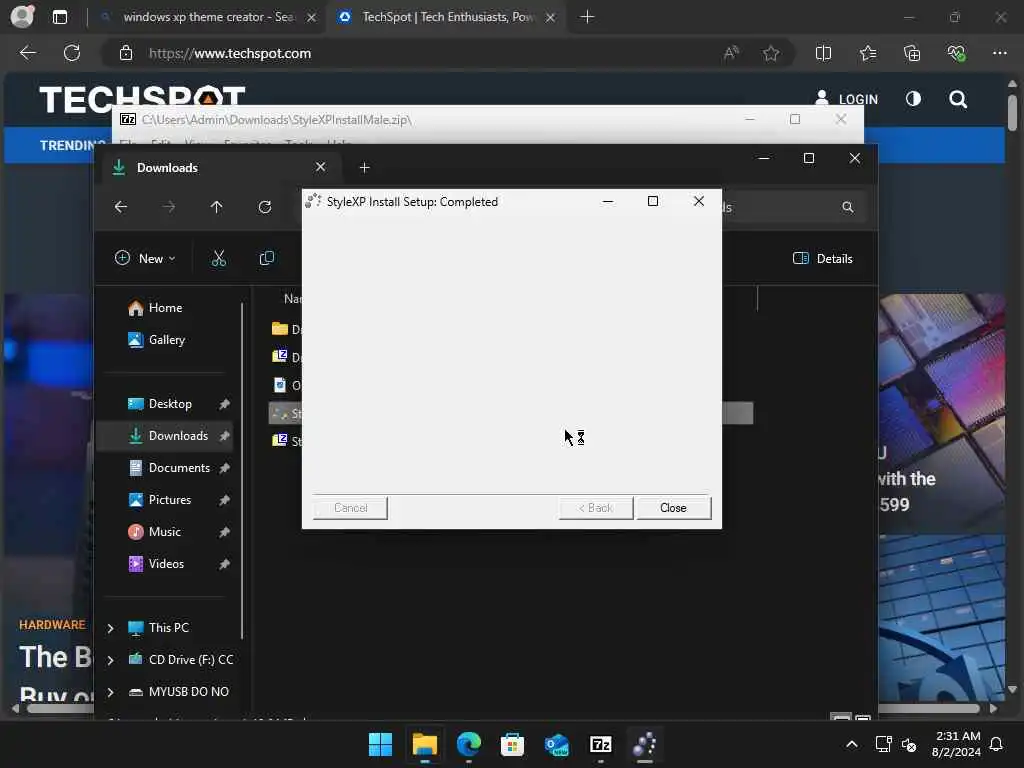Open Windows Start menu
The image size is (1024, 768).
(x=380, y=744)
